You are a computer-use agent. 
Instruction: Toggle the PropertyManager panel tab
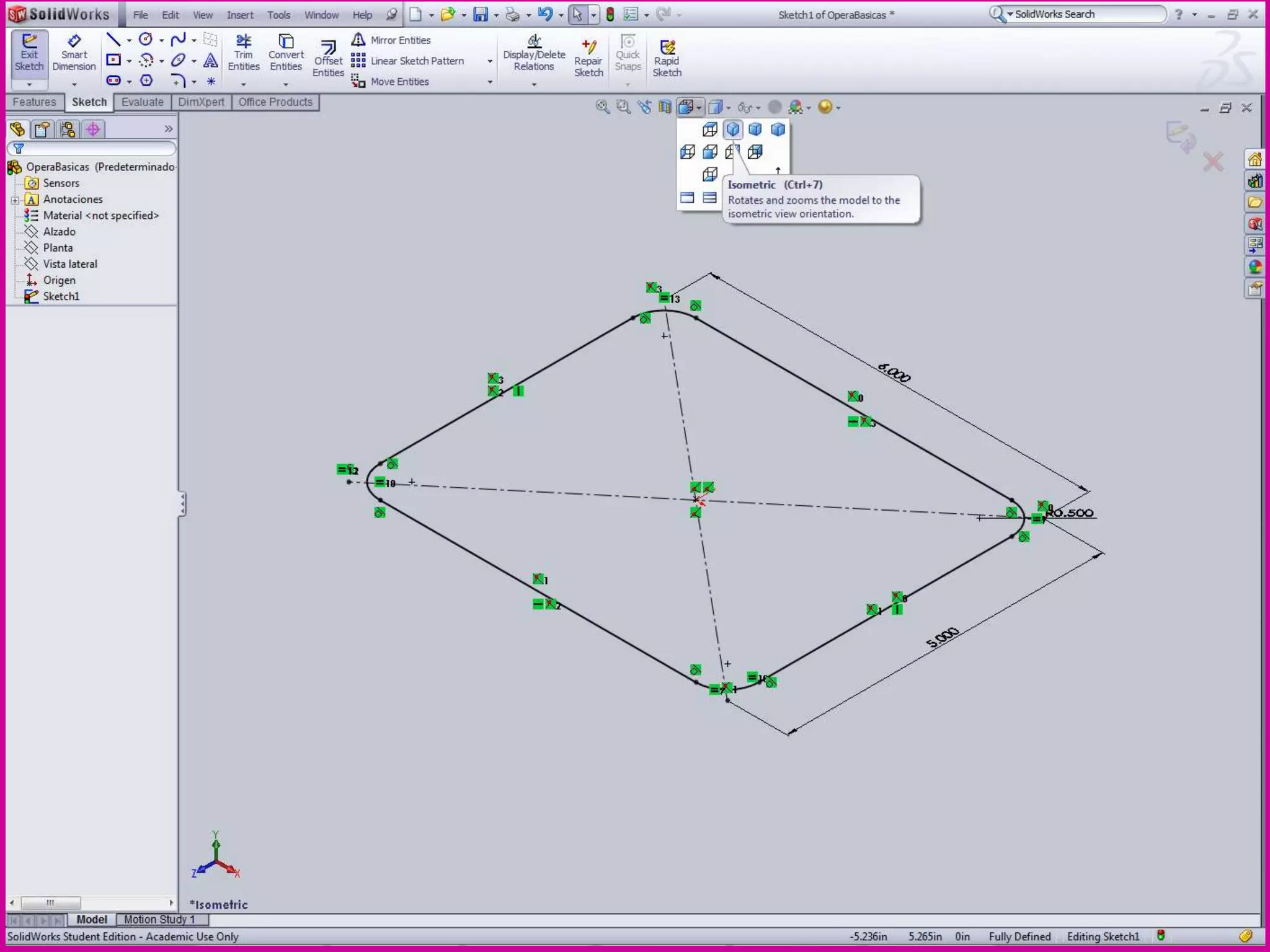tap(43, 129)
